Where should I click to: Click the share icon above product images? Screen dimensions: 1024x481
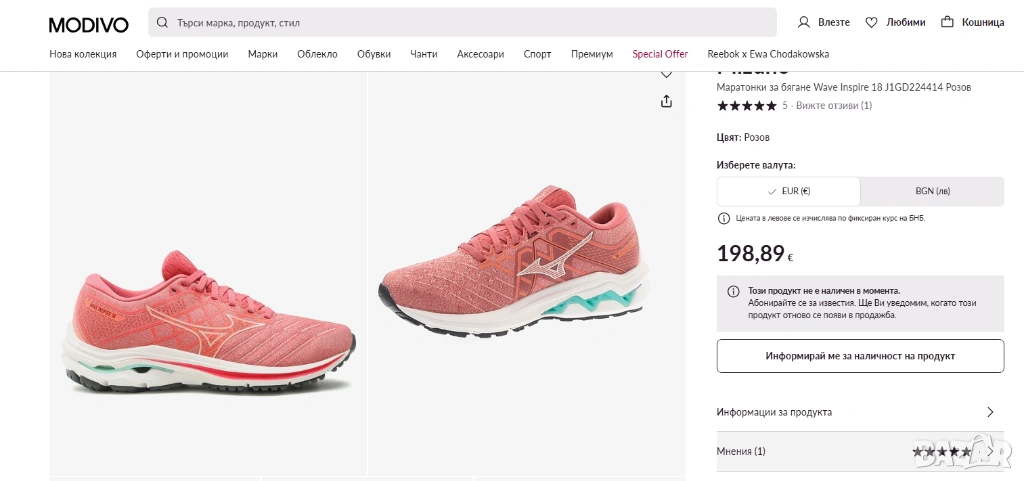point(666,101)
